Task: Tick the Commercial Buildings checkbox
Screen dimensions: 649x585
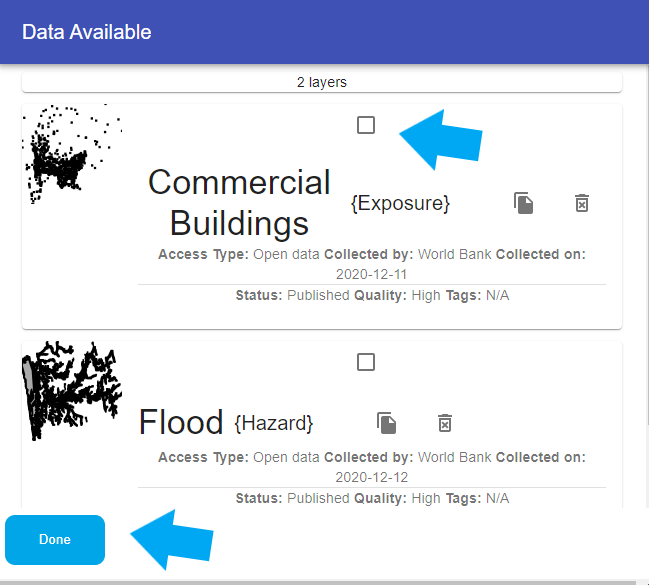Action: tap(366, 125)
